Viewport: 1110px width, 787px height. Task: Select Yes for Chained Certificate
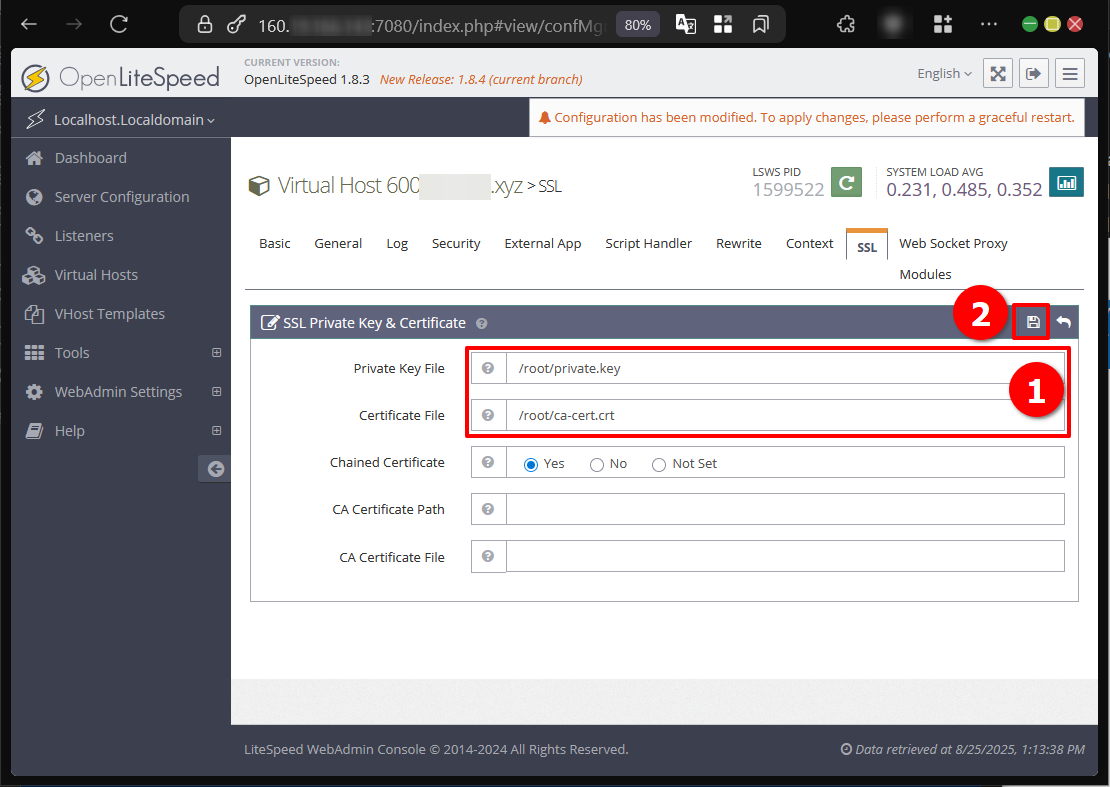[530, 464]
